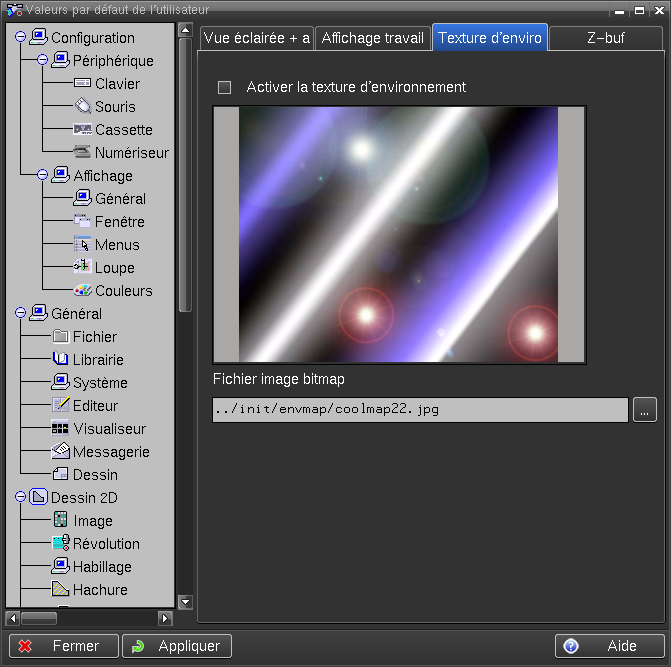Click the Périphérique computer icon
Screen dimensions: 671x667
pyautogui.click(x=60, y=60)
